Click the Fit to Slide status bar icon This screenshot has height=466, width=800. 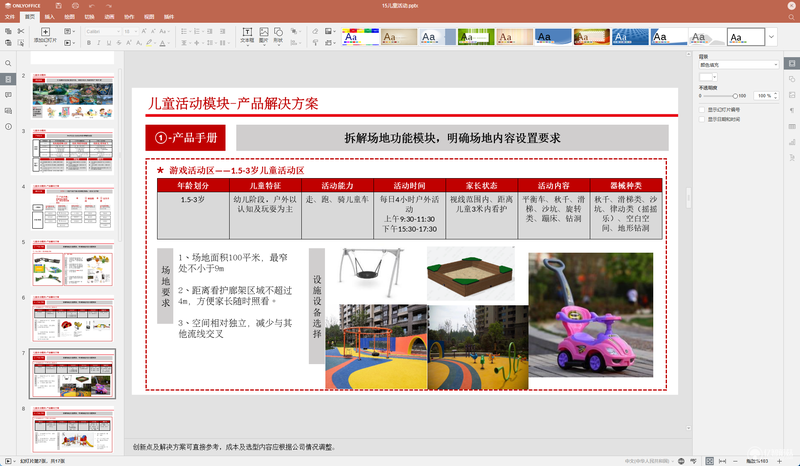[709, 461]
